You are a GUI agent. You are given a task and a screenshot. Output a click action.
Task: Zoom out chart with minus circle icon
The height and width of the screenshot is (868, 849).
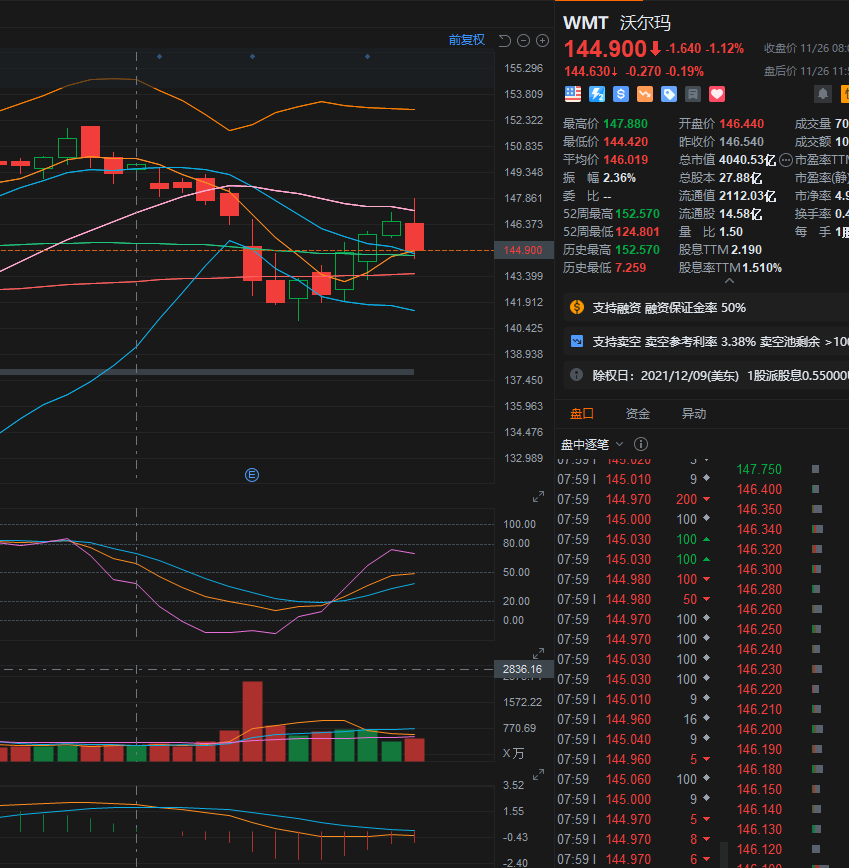524,40
